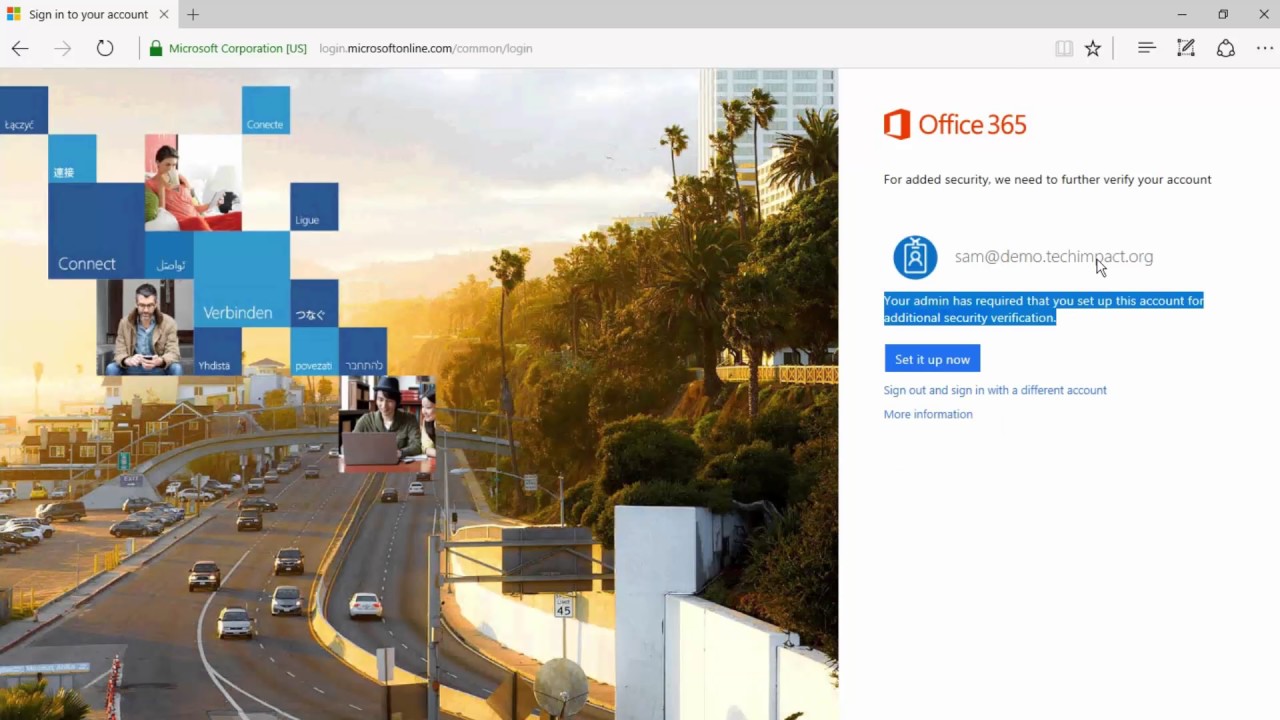The image size is (1280, 720).
Task: Click the highlighted admin requirement message
Action: pyautogui.click(x=1043, y=309)
